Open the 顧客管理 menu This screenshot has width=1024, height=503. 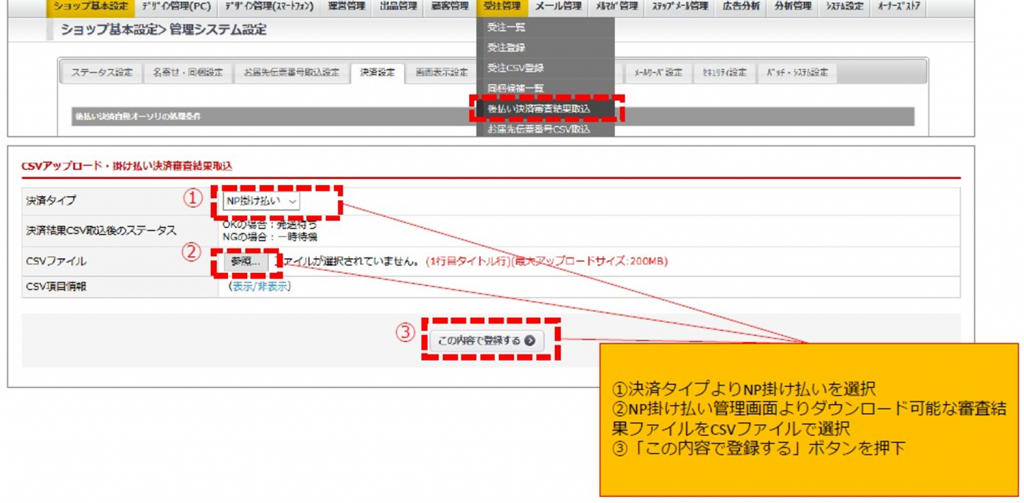click(x=449, y=7)
